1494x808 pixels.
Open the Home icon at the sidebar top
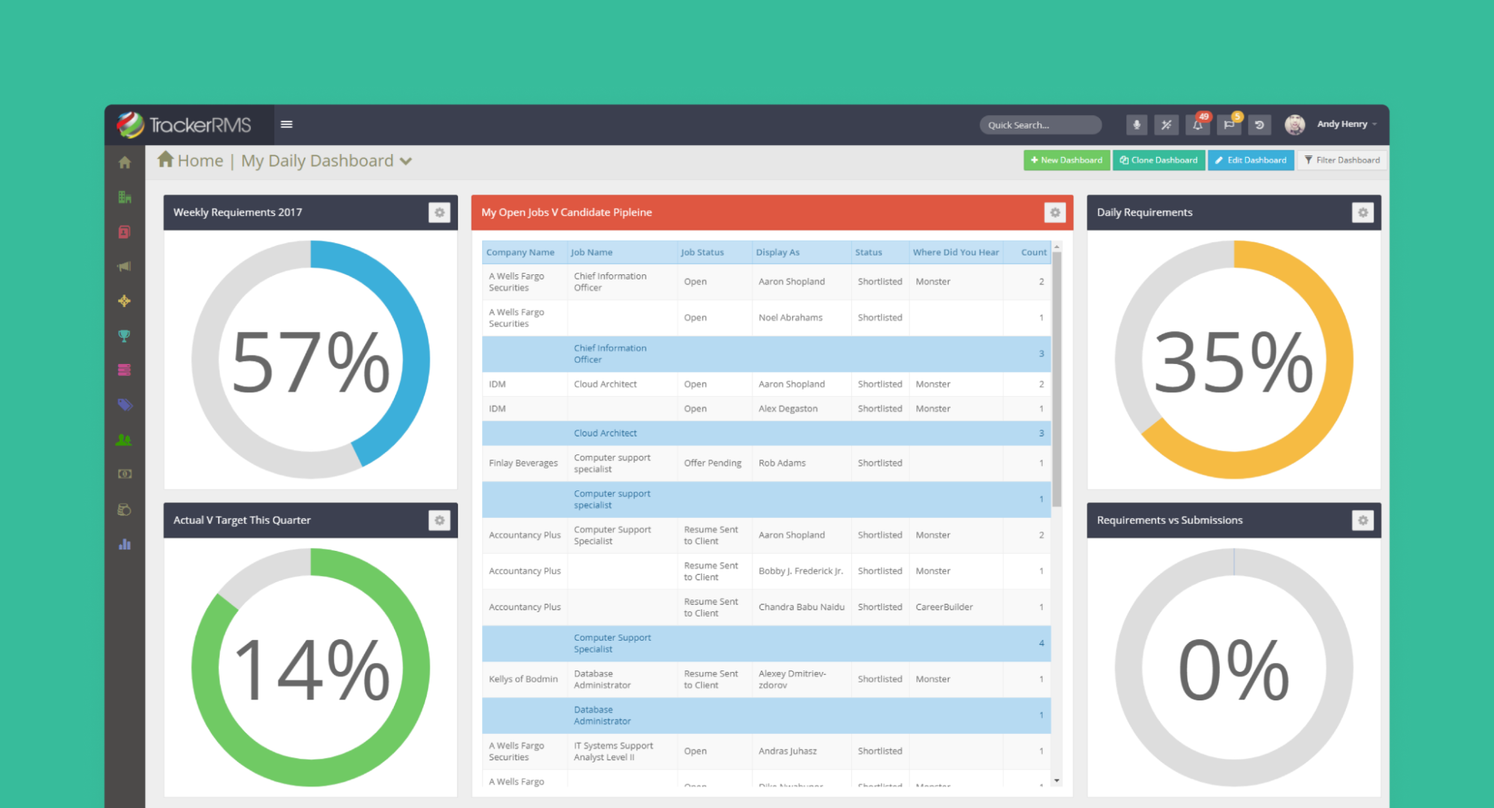pyautogui.click(x=125, y=160)
